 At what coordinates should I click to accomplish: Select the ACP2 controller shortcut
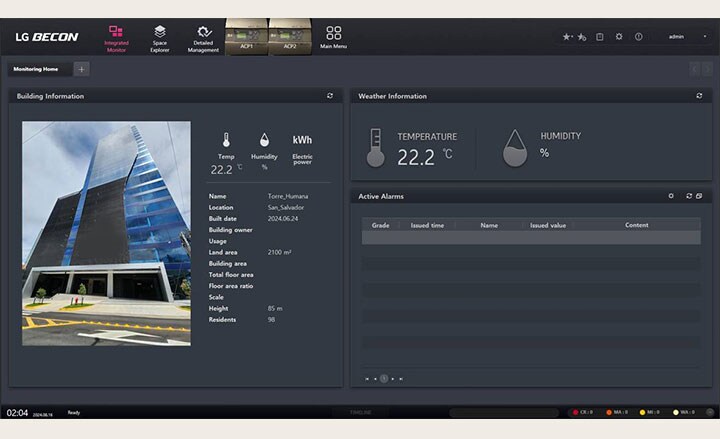290,37
